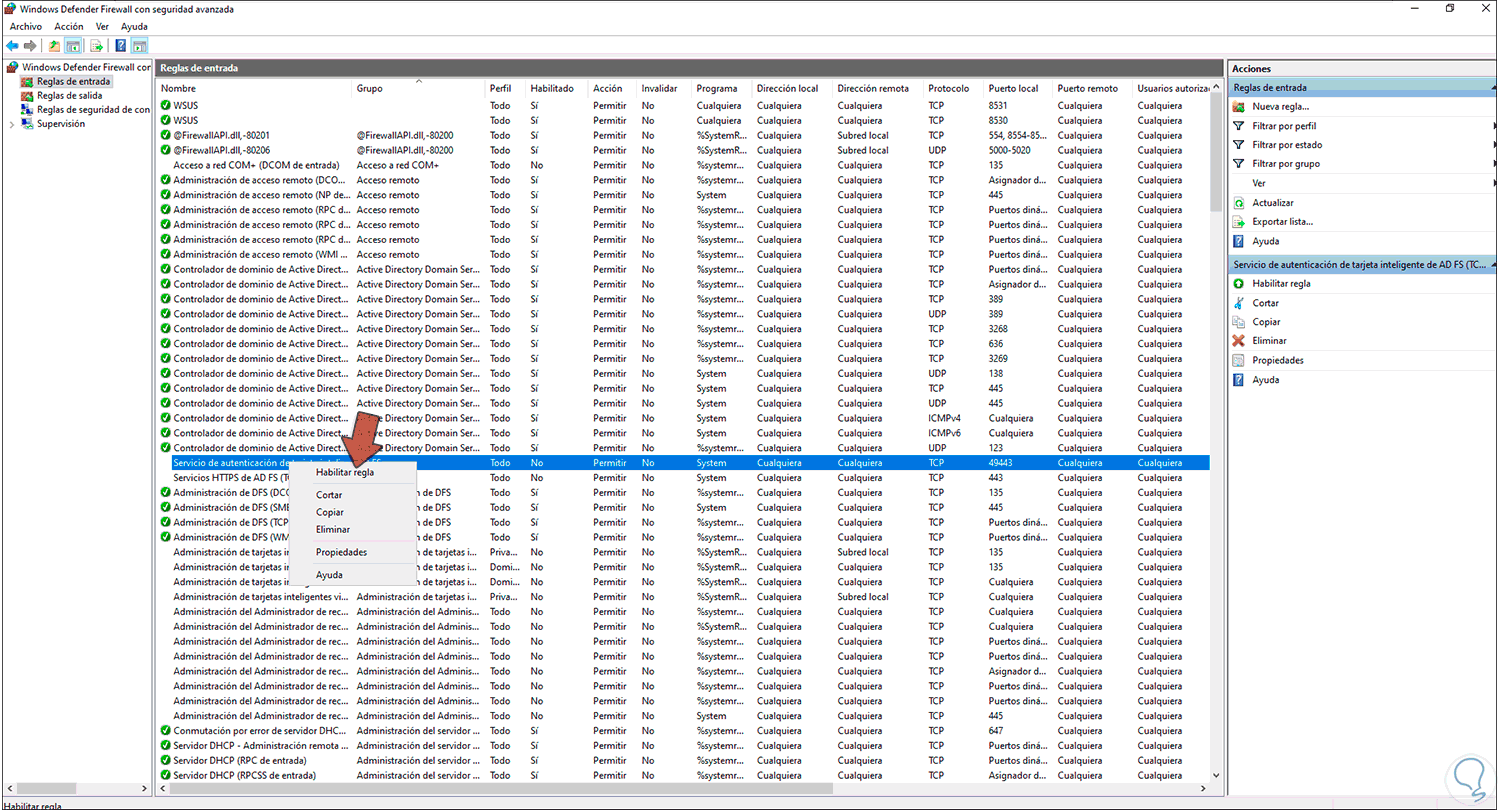Choose Habilitar regla in the context menu

[345, 472]
